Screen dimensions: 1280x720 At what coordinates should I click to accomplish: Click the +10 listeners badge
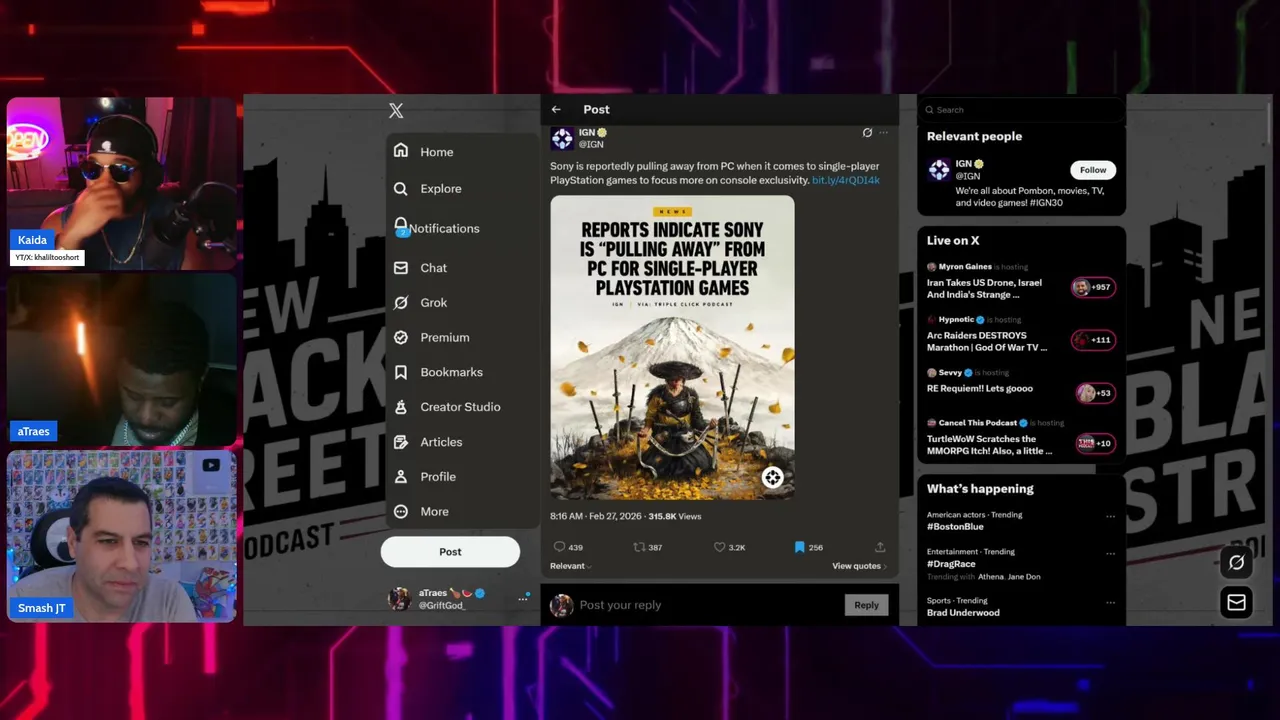point(1094,443)
